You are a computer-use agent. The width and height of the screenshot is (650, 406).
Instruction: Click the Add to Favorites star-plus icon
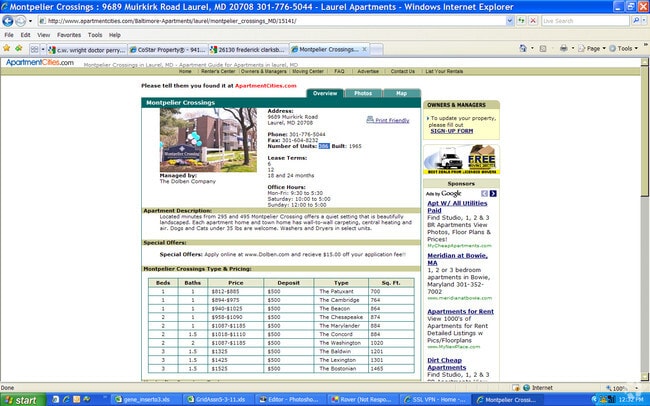pyautogui.click(x=19, y=48)
